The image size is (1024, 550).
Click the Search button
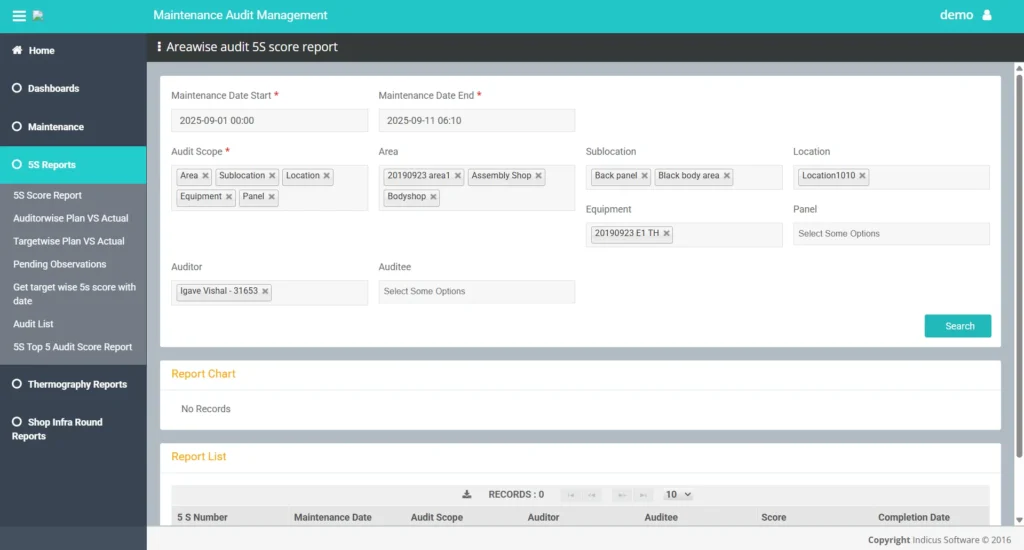(x=957, y=326)
